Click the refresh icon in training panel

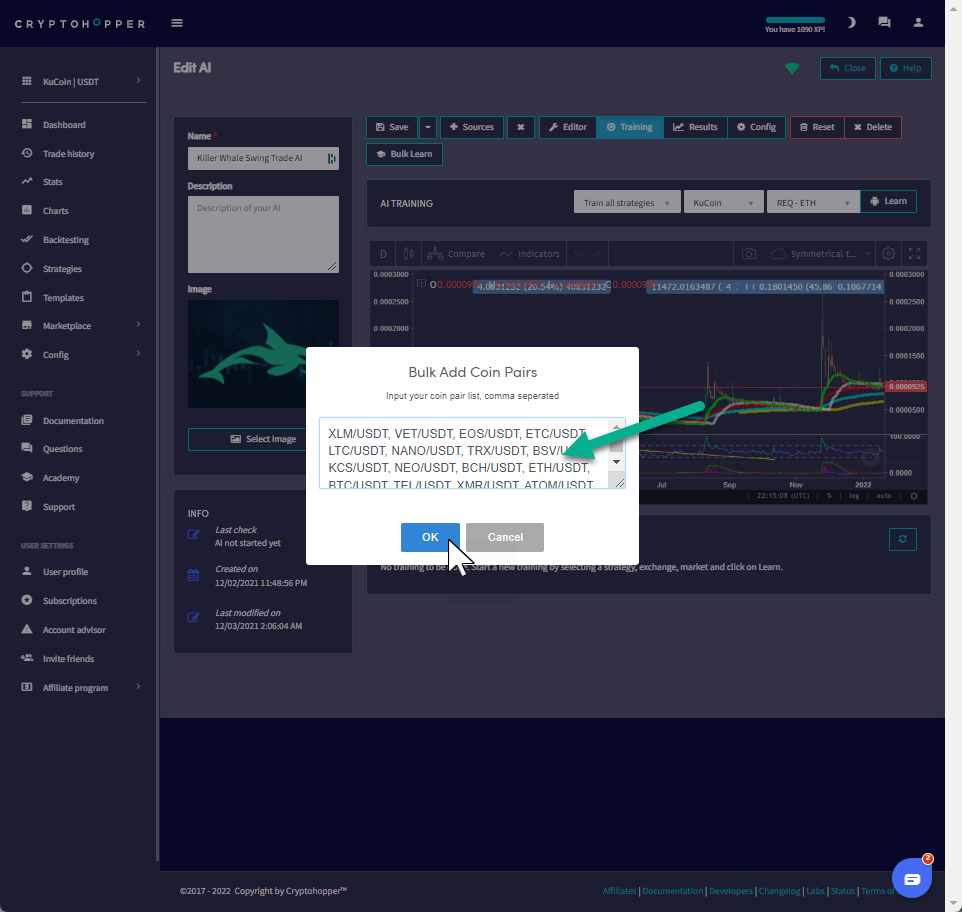tap(902, 539)
